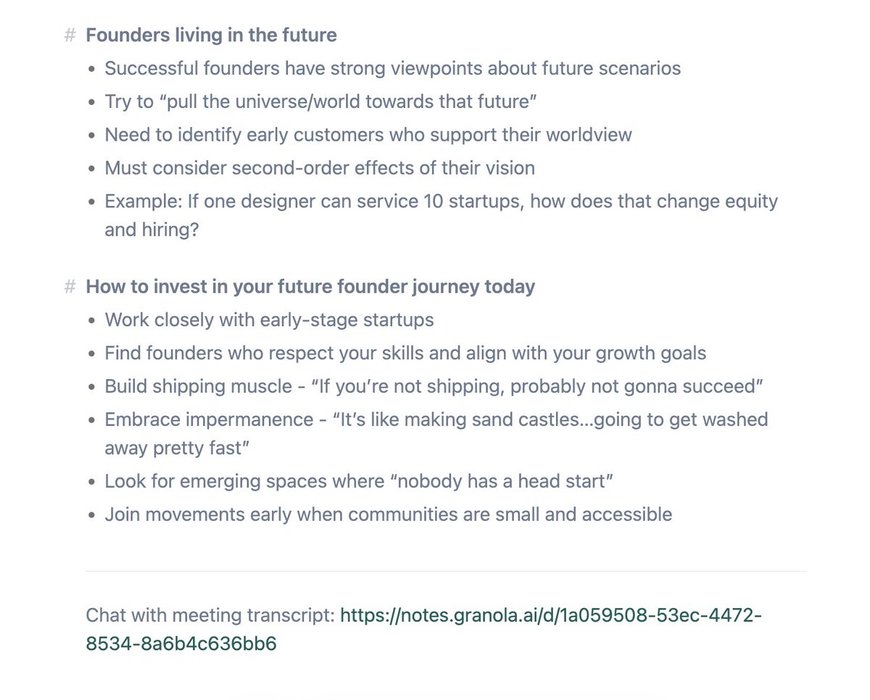Click Work closely with early-stage startups
The height and width of the screenshot is (700, 870).
269,320
